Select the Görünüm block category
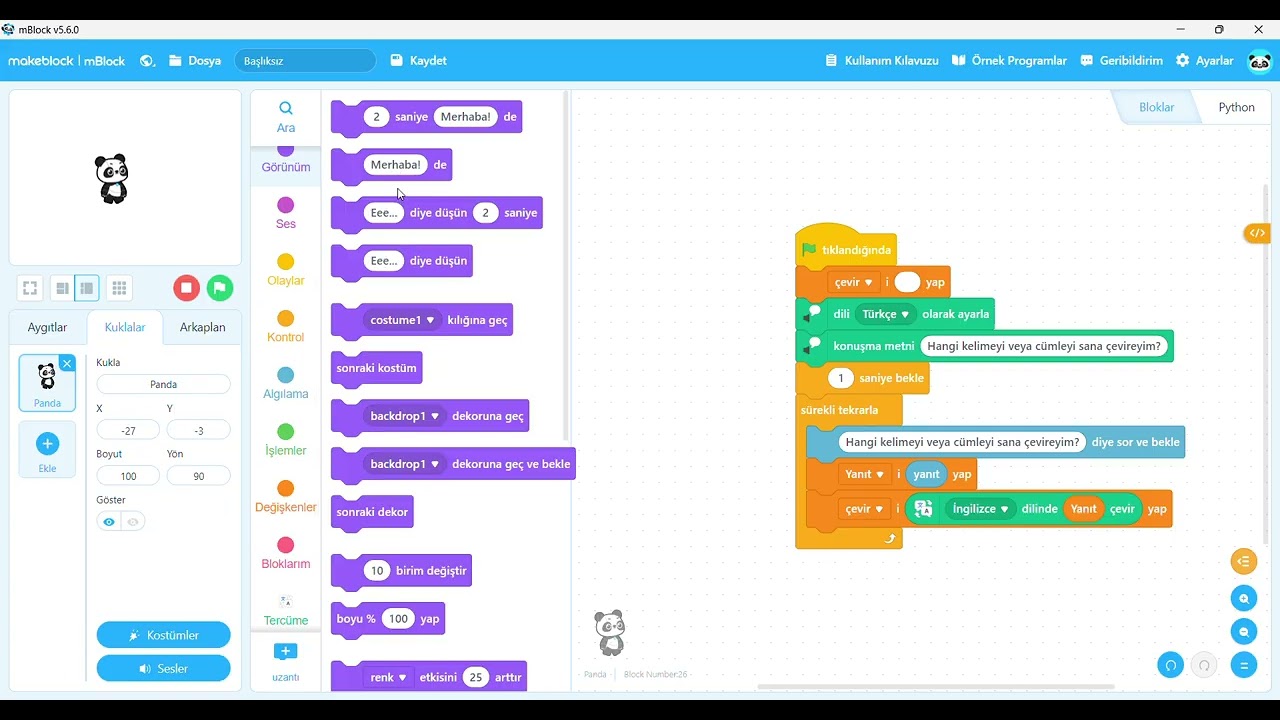 pos(286,160)
